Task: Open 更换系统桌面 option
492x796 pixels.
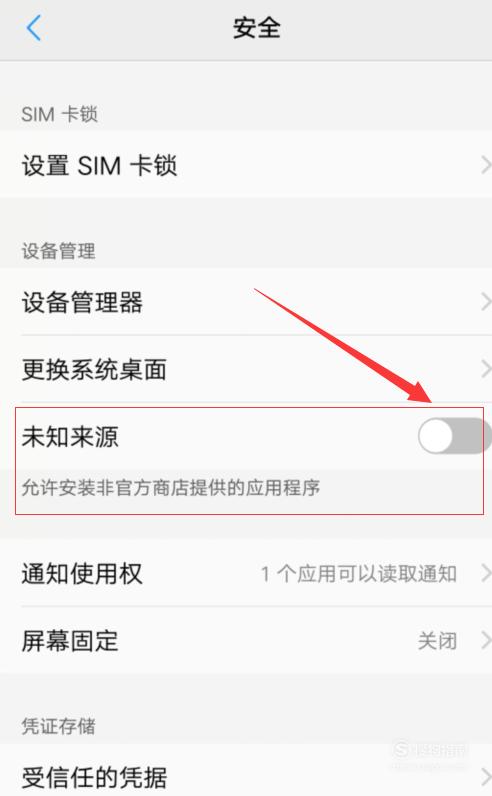Action: pos(246,369)
